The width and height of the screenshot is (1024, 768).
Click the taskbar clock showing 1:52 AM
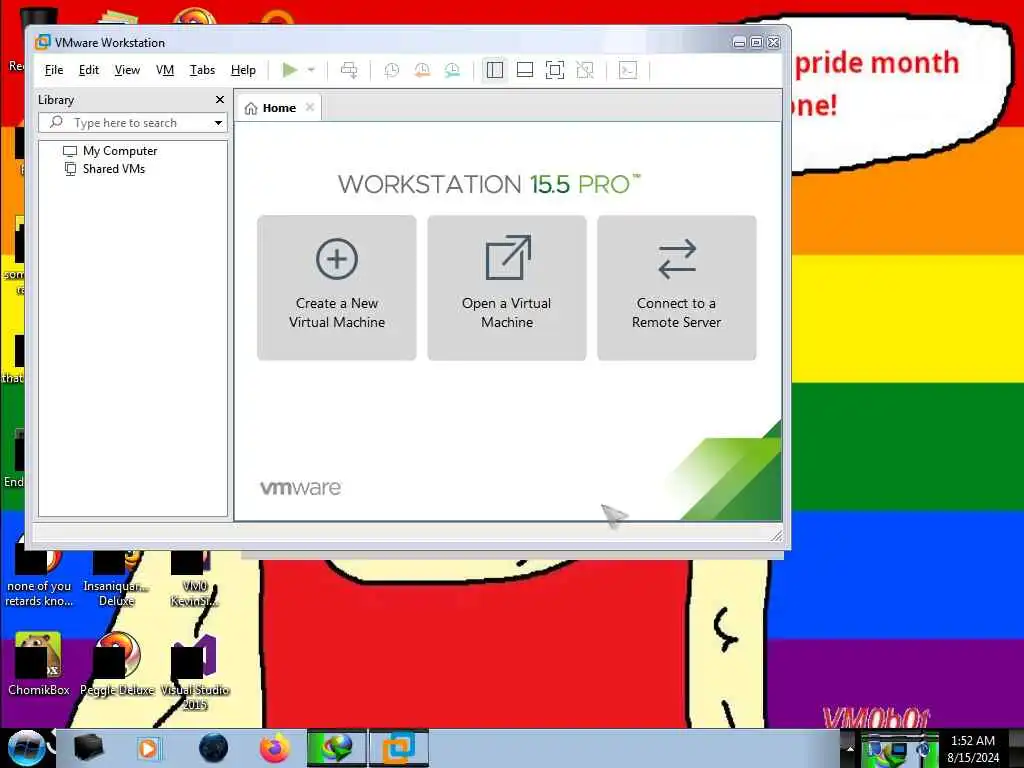tap(973, 748)
